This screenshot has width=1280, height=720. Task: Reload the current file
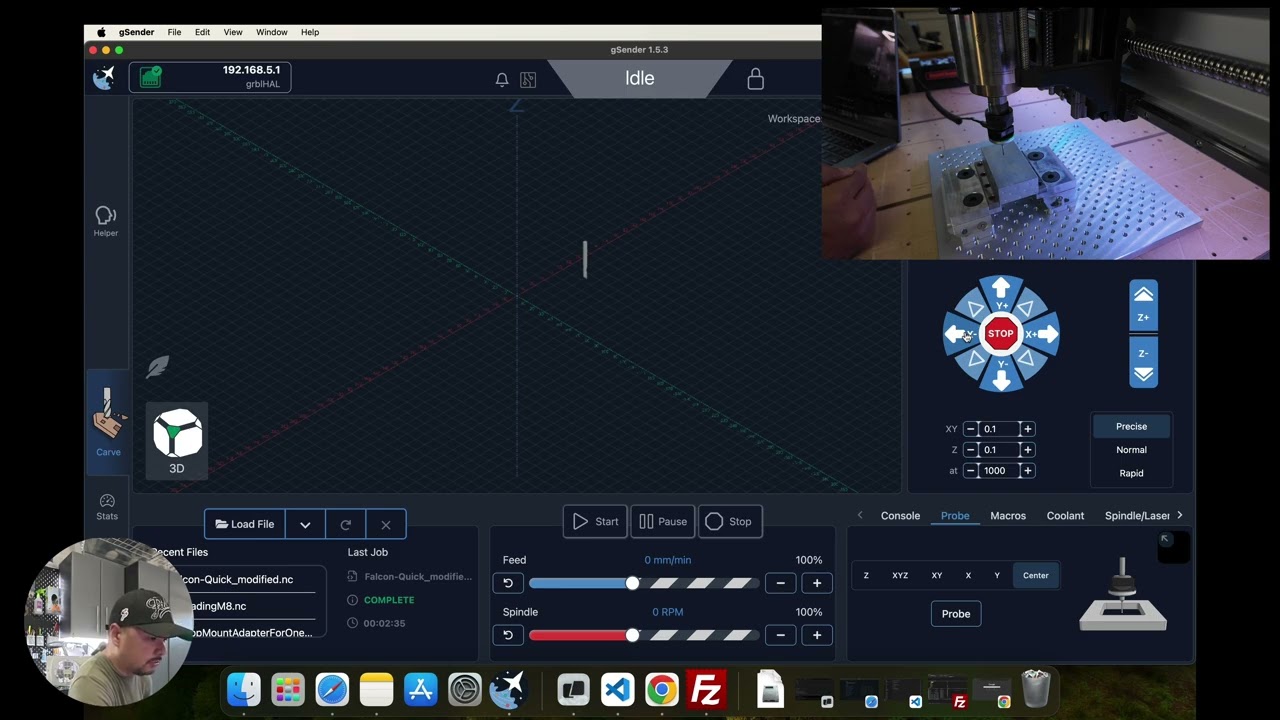[x=346, y=524]
